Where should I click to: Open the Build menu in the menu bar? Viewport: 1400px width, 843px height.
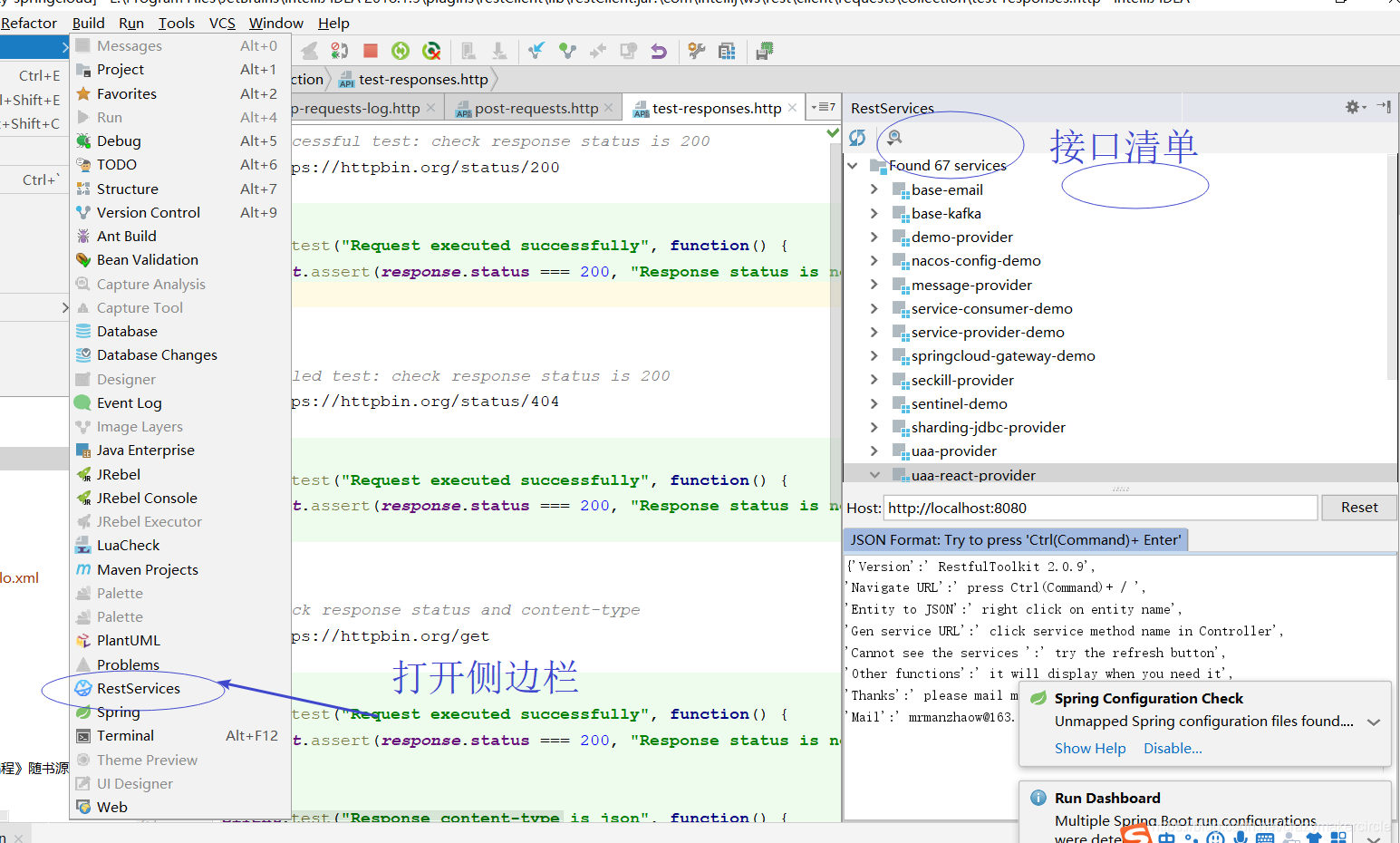(x=89, y=24)
